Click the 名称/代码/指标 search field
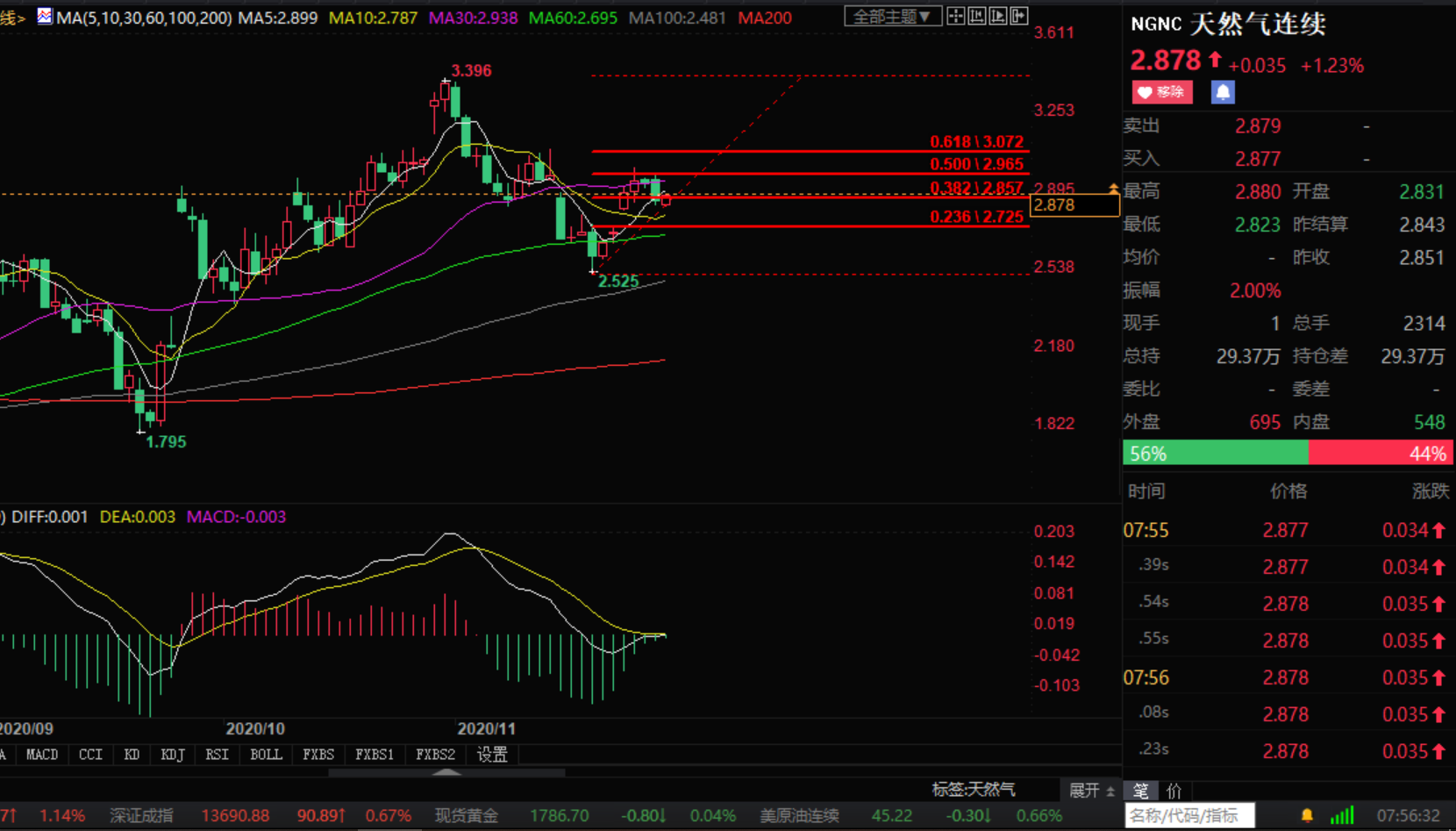1456x831 pixels. click(x=1189, y=816)
